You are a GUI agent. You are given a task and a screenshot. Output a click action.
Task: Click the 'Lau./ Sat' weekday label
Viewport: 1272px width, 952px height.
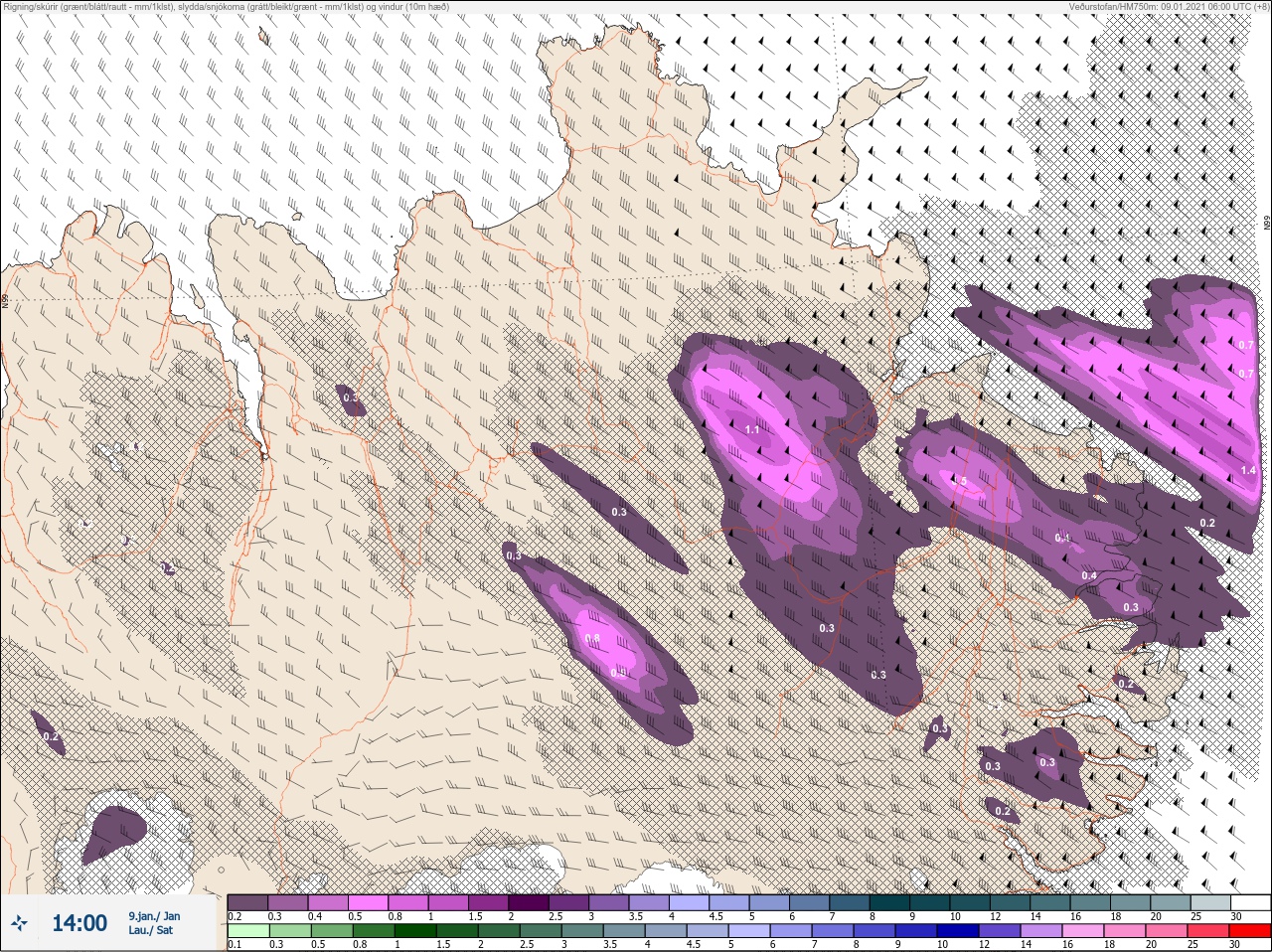(x=150, y=930)
